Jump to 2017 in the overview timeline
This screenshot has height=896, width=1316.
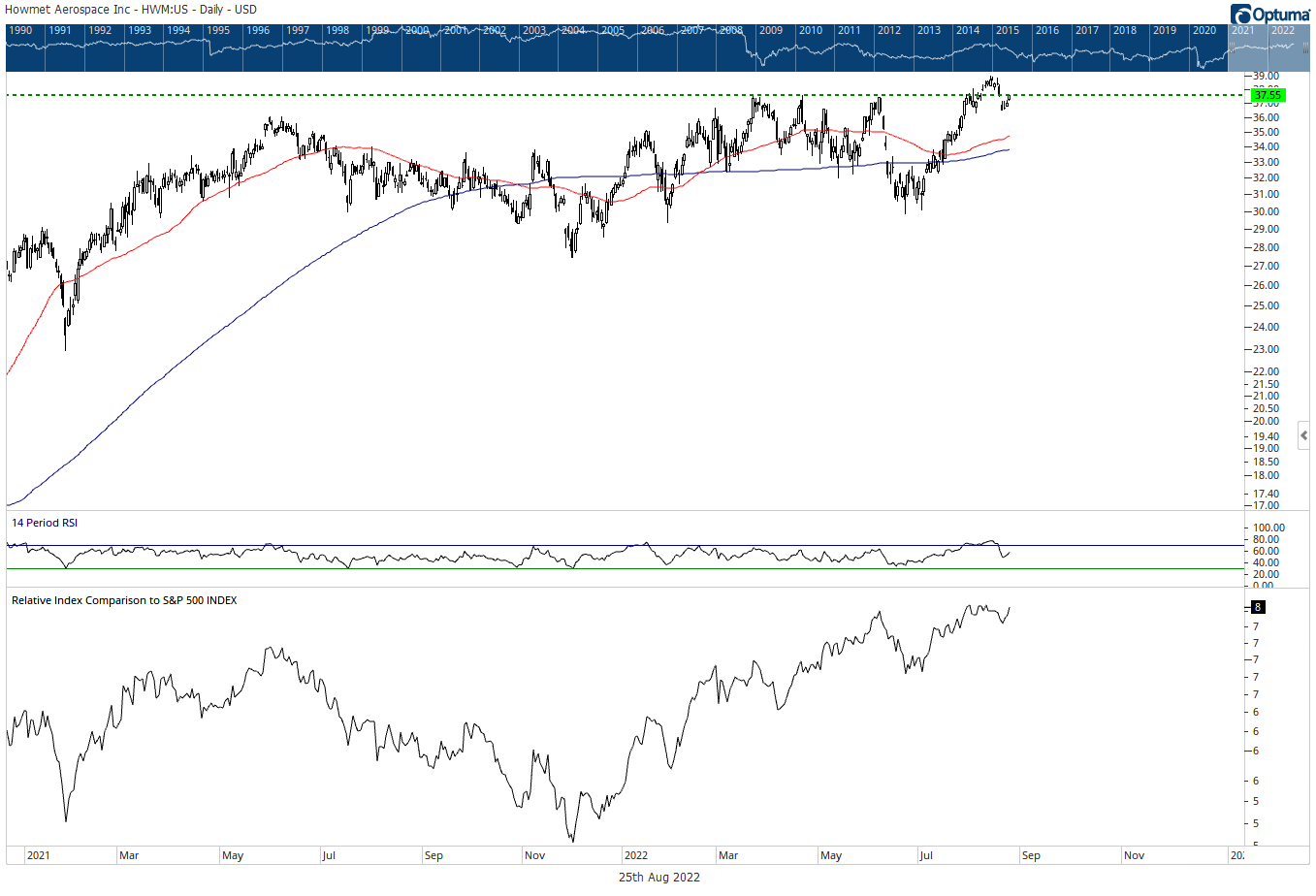point(1087,30)
